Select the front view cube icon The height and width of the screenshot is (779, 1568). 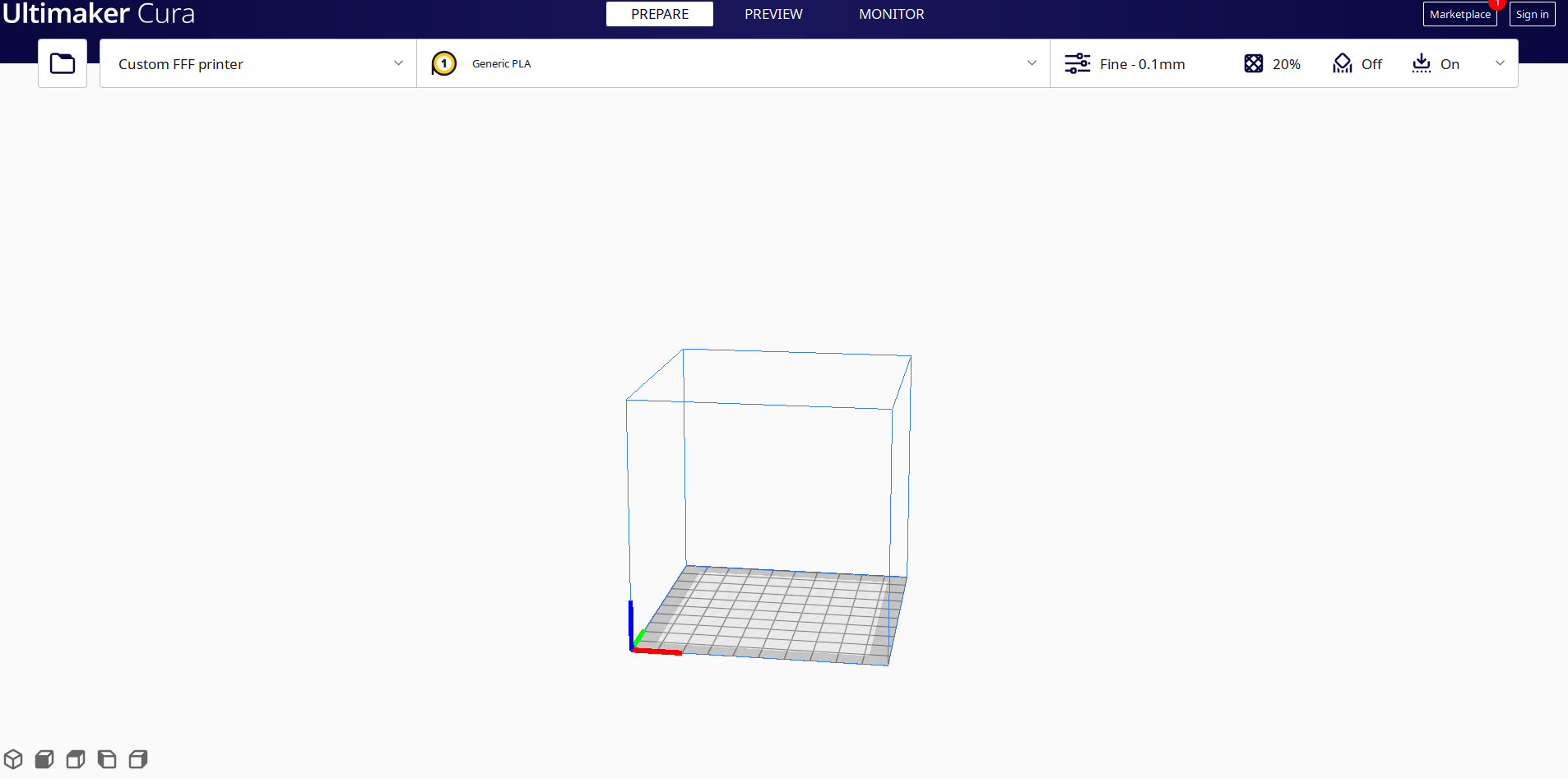tap(44, 758)
